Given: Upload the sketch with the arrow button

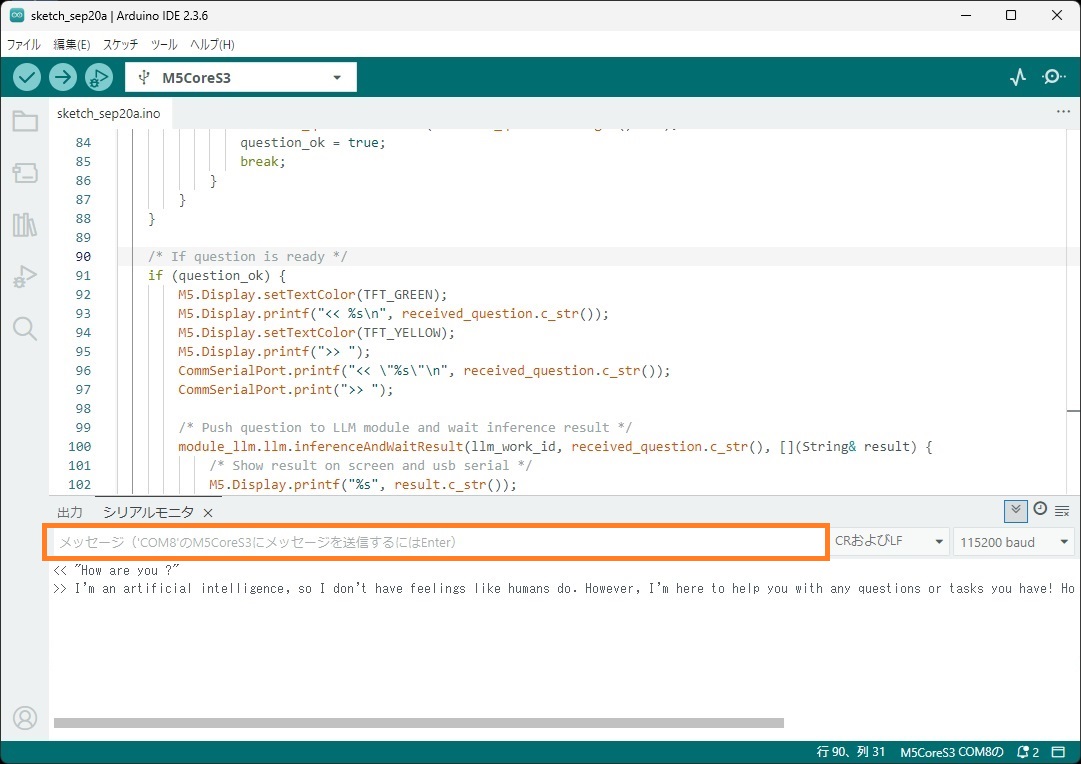Looking at the screenshot, I should pyautogui.click(x=63, y=77).
